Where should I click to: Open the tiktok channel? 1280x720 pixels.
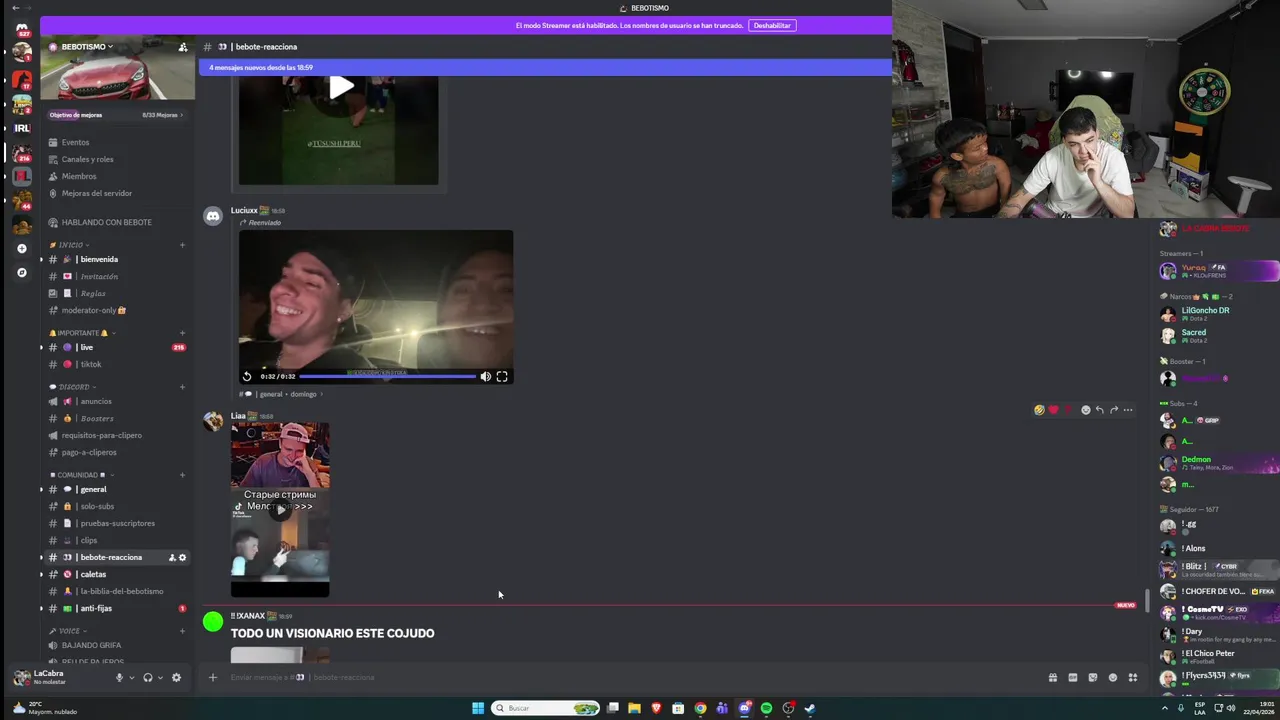[118, 364]
